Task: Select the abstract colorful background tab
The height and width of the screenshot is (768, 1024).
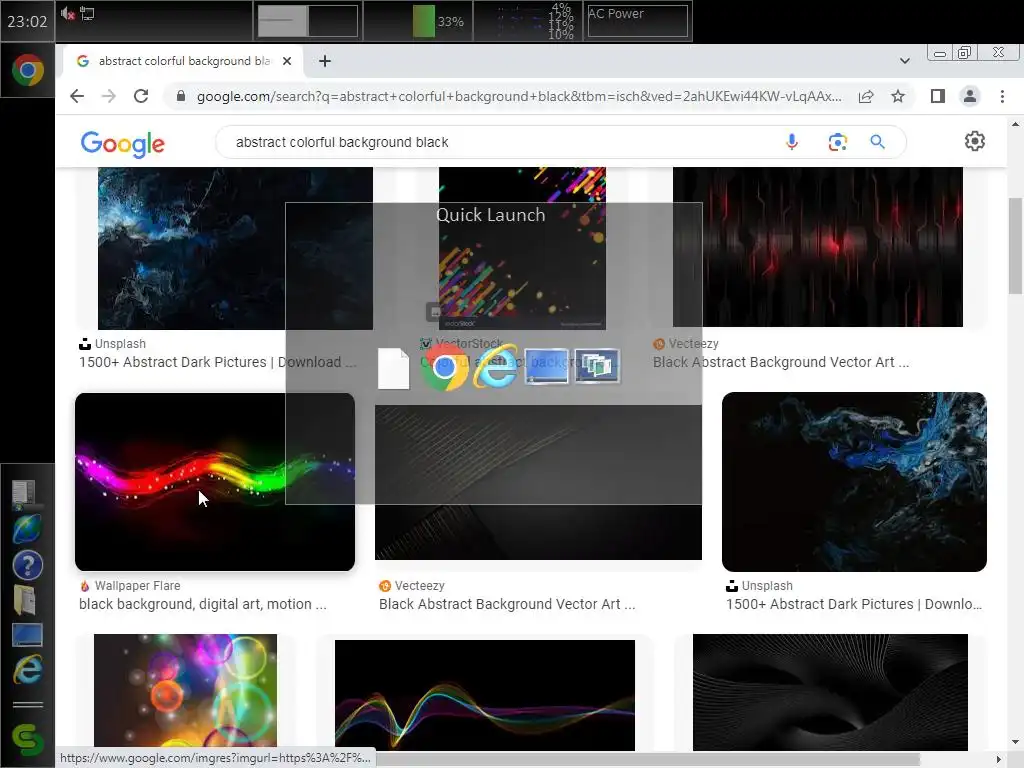Action: click(183, 61)
